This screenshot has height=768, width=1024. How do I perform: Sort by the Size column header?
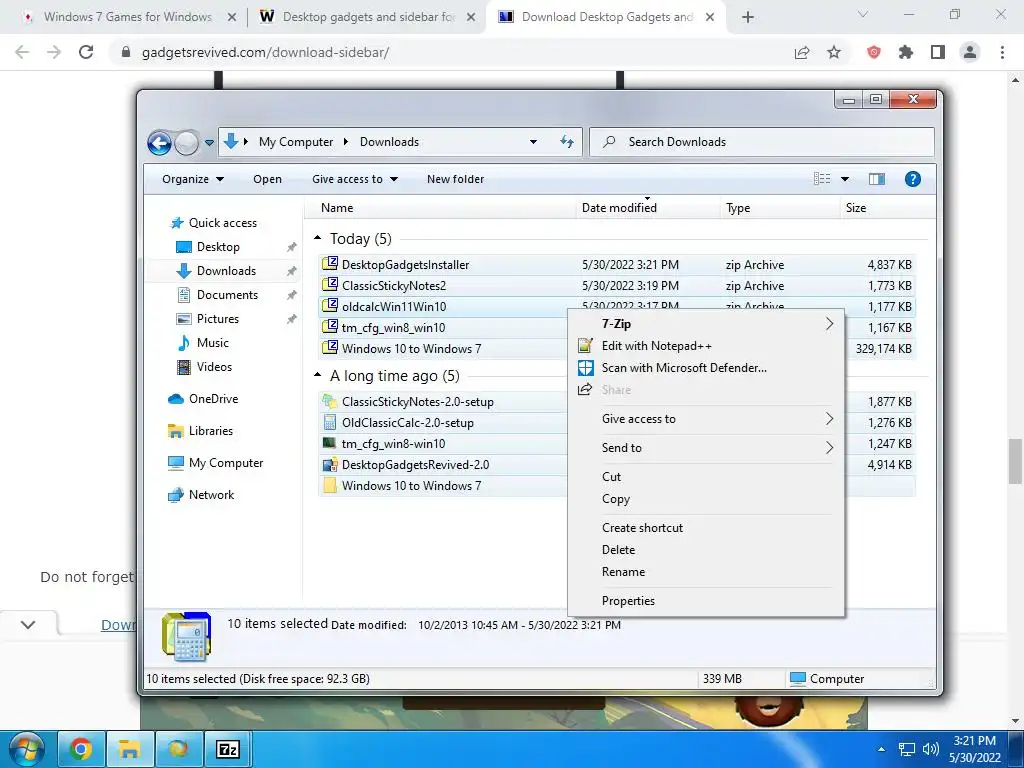pyautogui.click(x=856, y=208)
